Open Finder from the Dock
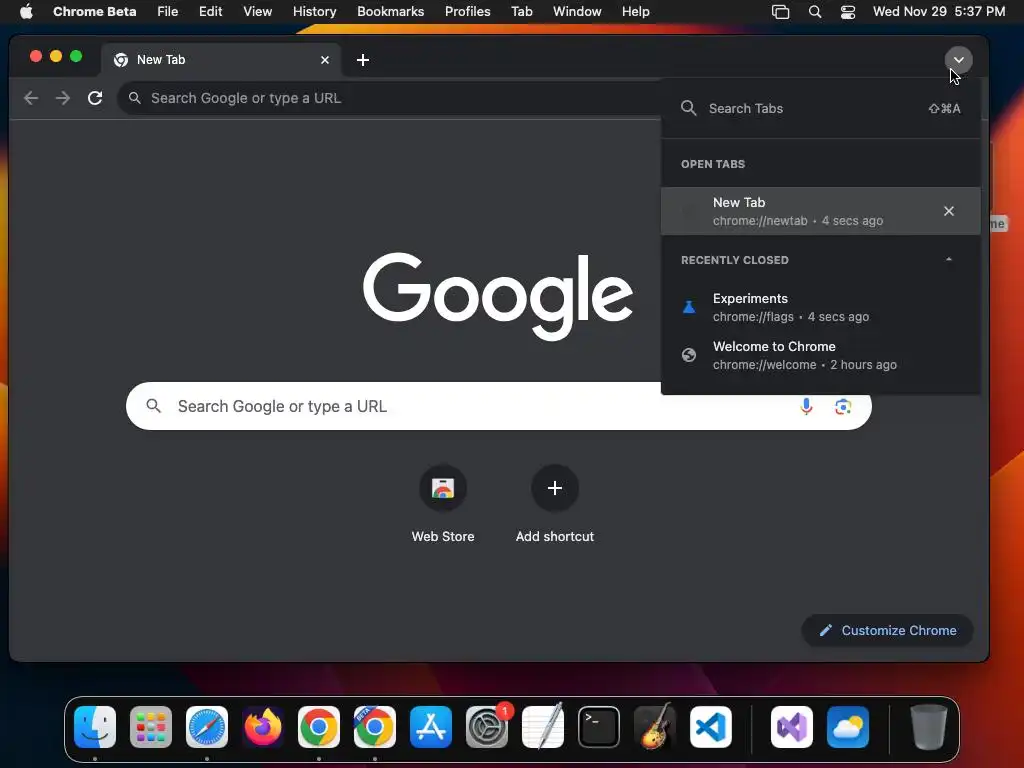Image resolution: width=1024 pixels, height=768 pixels. click(x=95, y=727)
